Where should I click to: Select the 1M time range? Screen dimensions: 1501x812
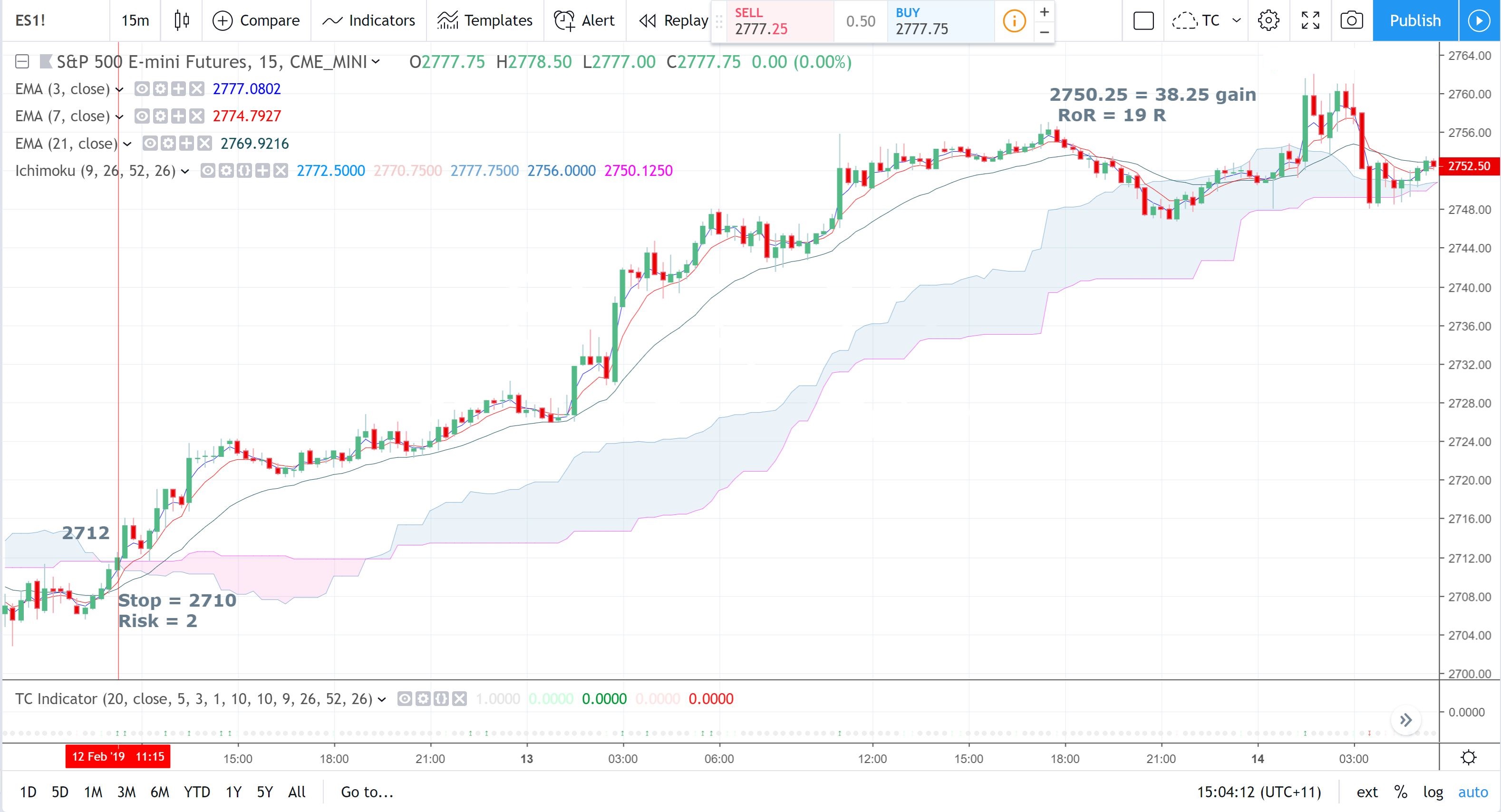click(93, 792)
